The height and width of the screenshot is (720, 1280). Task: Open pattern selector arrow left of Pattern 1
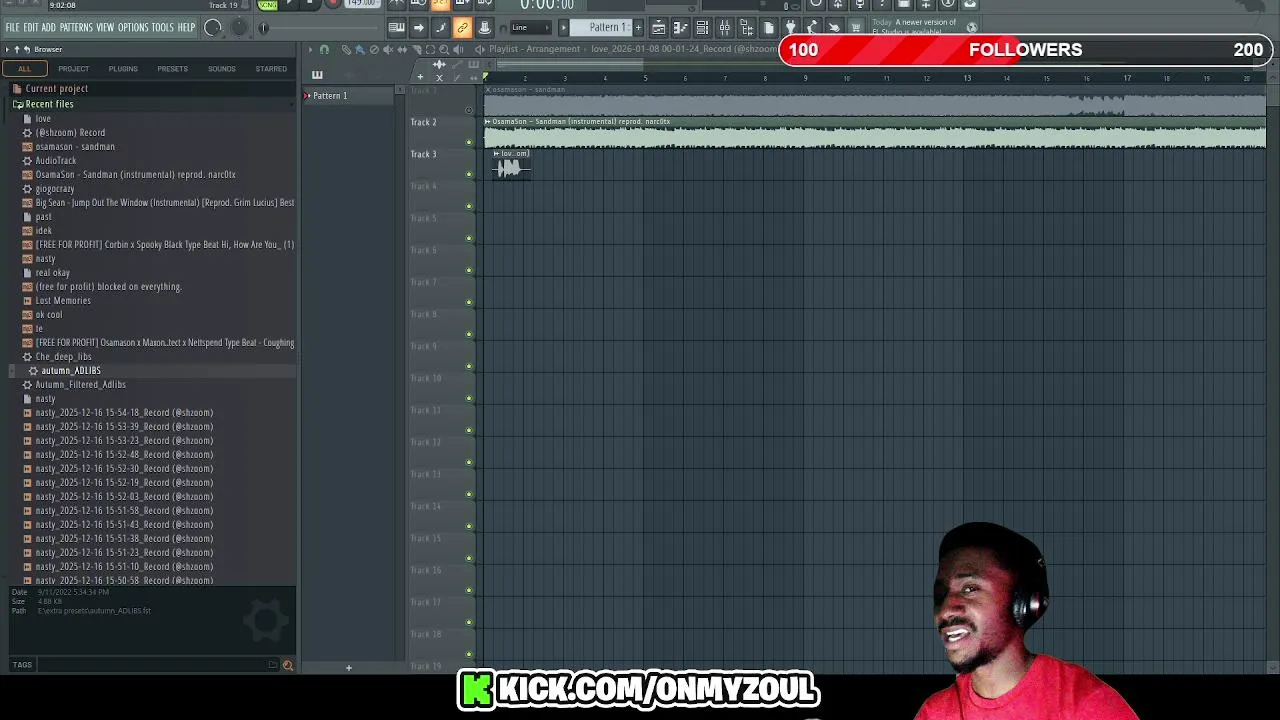(x=564, y=27)
